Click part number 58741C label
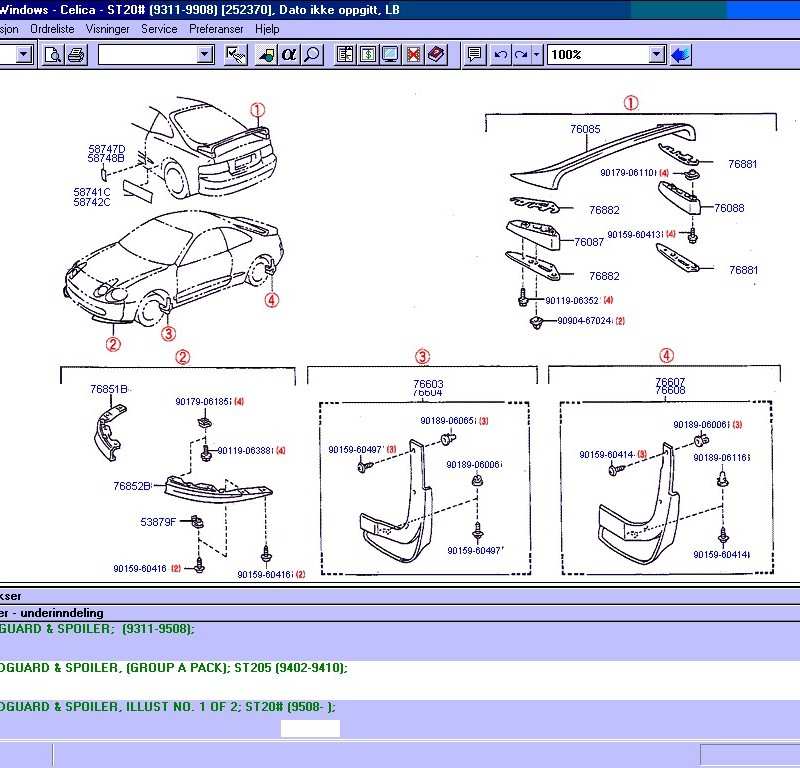The image size is (800, 768). (x=92, y=192)
